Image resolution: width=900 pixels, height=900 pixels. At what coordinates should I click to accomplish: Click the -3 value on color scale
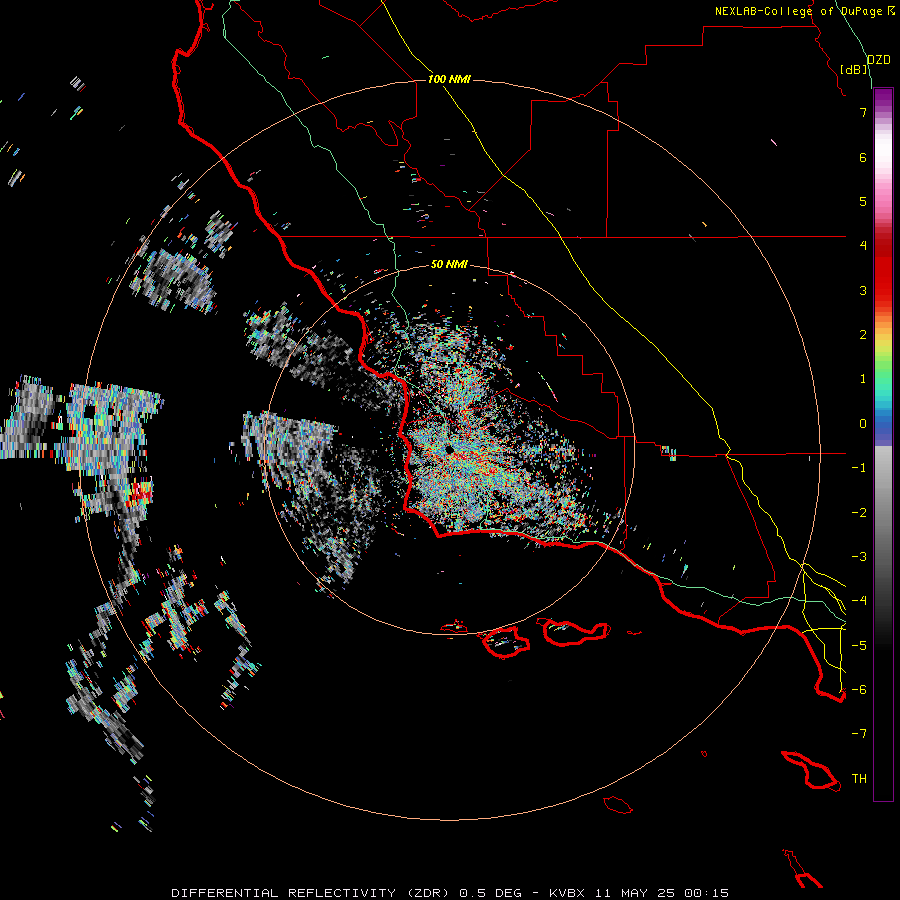point(859,557)
